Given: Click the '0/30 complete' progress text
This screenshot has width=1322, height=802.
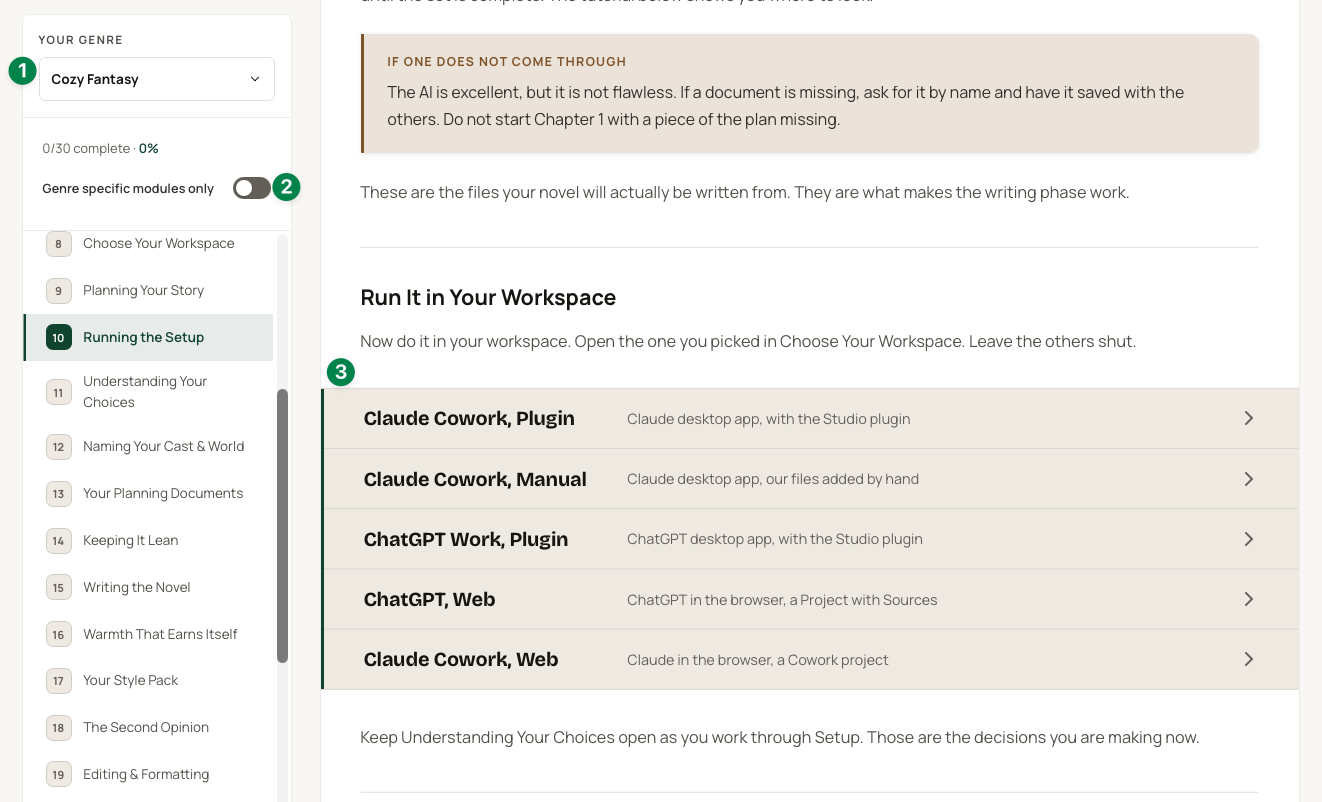Looking at the screenshot, I should point(86,148).
